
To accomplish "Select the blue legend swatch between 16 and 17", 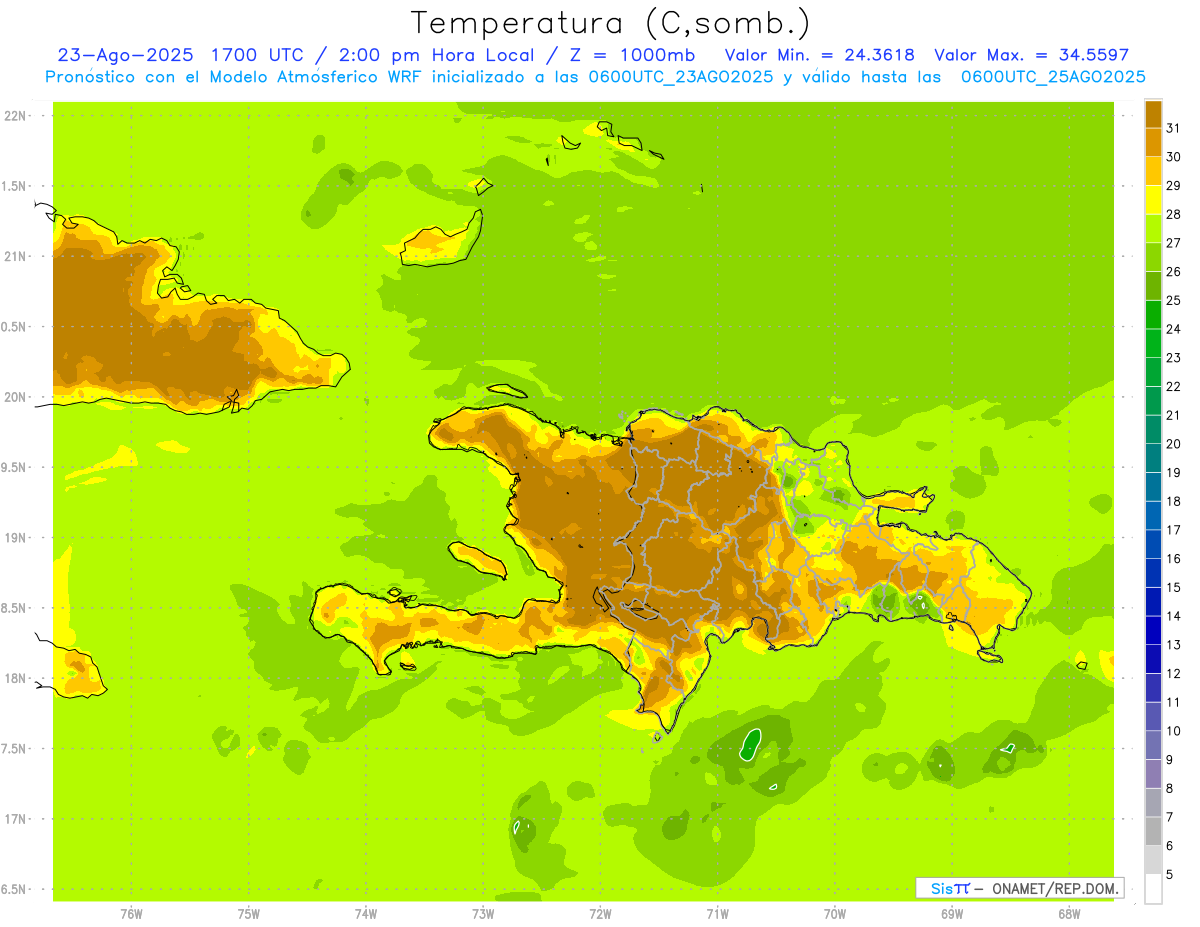I will [1153, 543].
